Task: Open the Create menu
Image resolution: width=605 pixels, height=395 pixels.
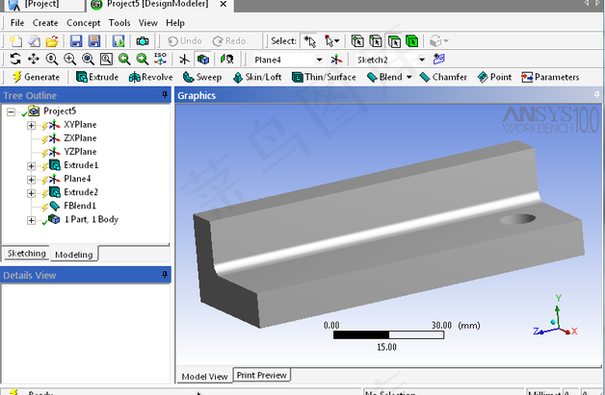Action: [45, 23]
